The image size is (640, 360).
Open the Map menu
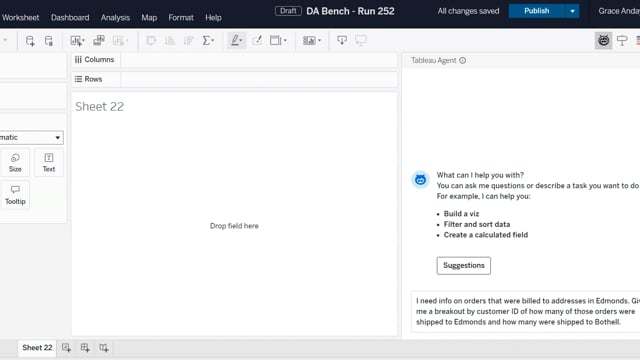tap(149, 18)
